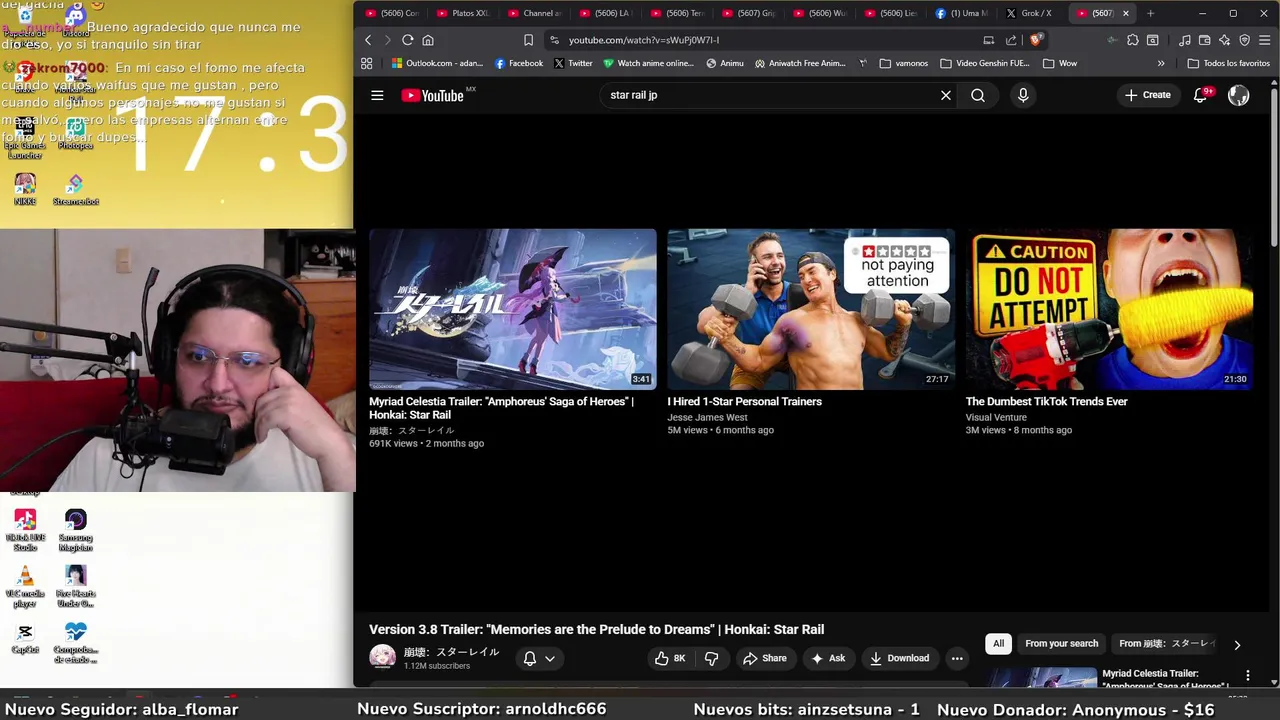Viewport: 1280px width, 720px height.
Task: Open Epic Games Launcher desktop shortcut
Action: tap(25, 138)
